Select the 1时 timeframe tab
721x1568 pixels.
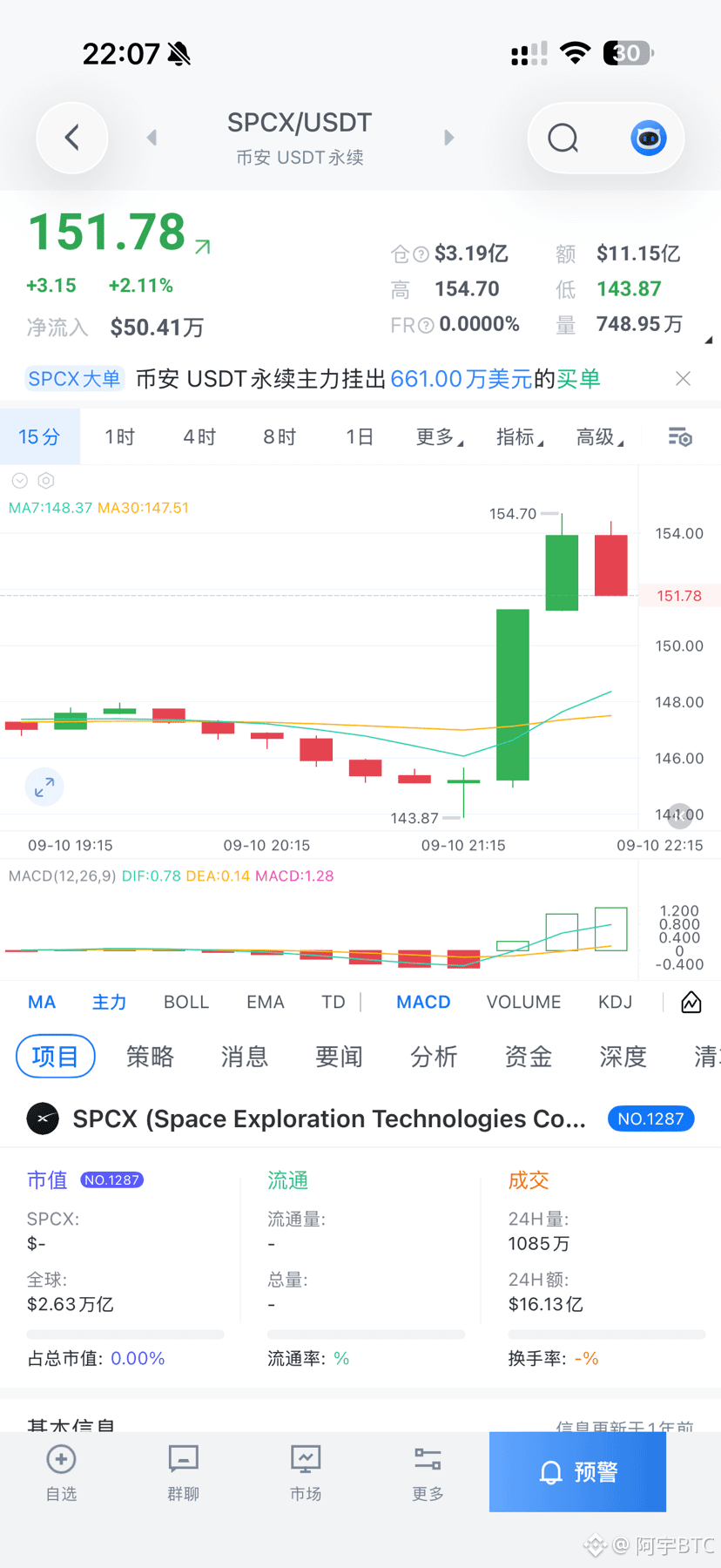(120, 436)
